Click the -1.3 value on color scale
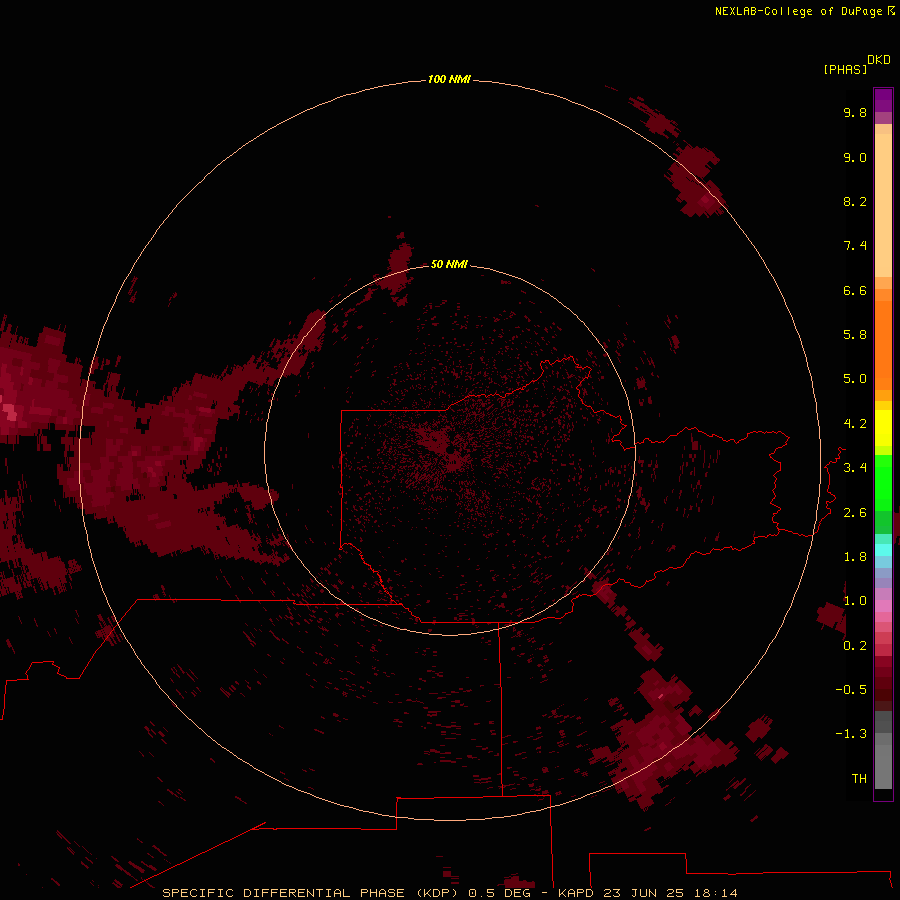 [x=851, y=734]
